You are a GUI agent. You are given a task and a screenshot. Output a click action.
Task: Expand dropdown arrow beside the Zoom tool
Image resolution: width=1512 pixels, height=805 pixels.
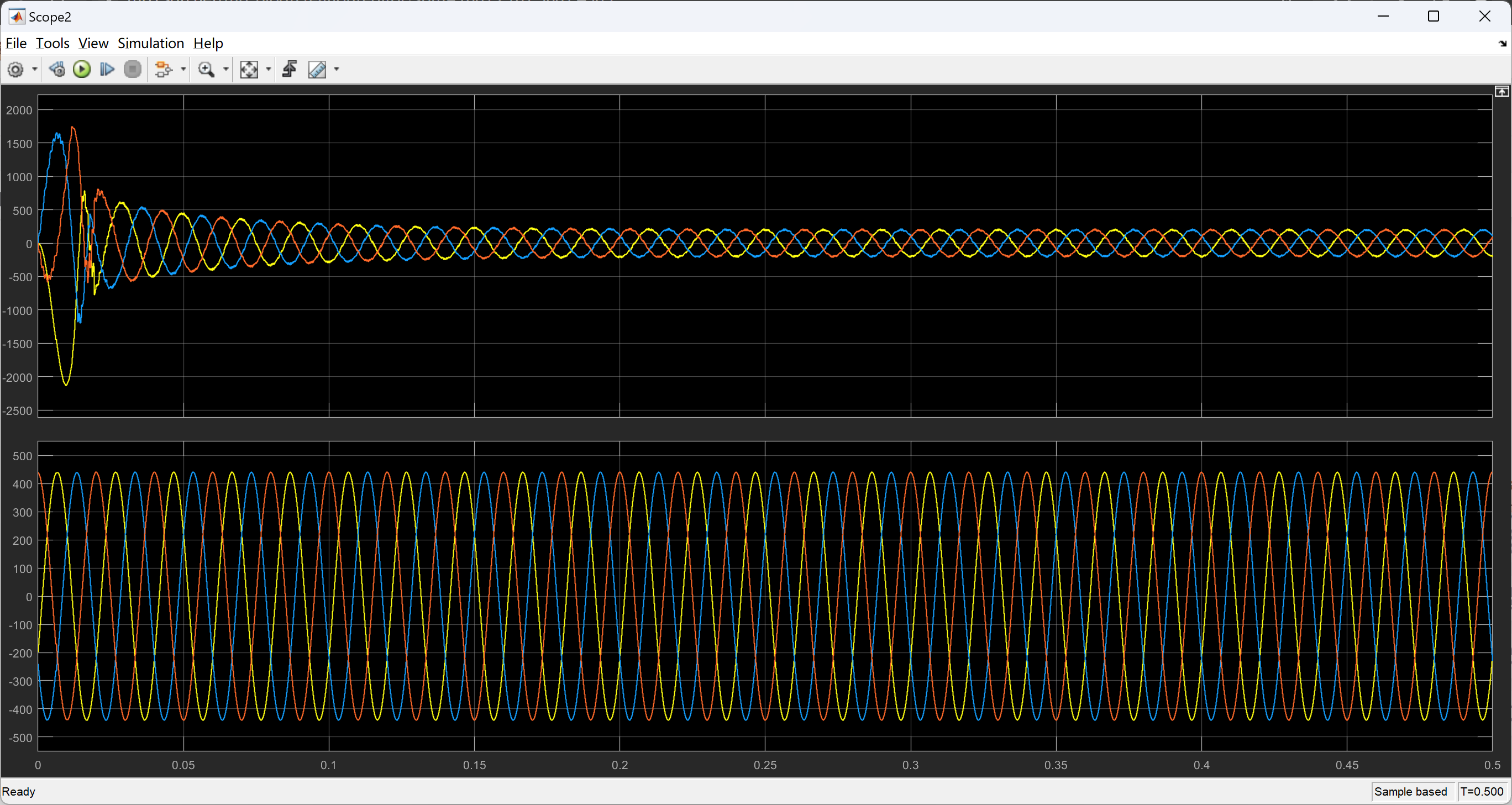[x=226, y=70]
